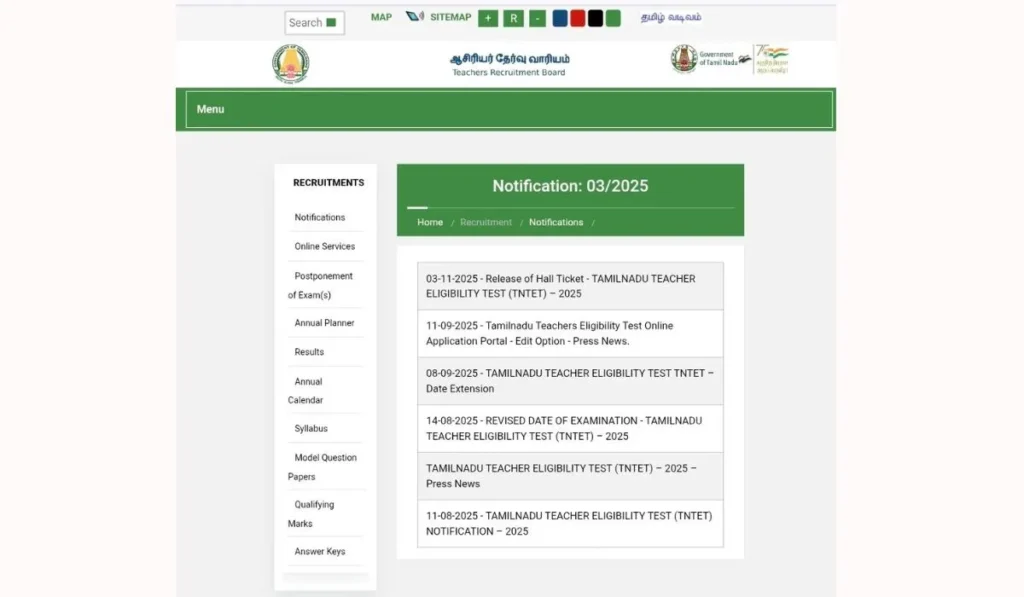The height and width of the screenshot is (597, 1024).
Task: Click the MAP link
Action: pyautogui.click(x=380, y=17)
